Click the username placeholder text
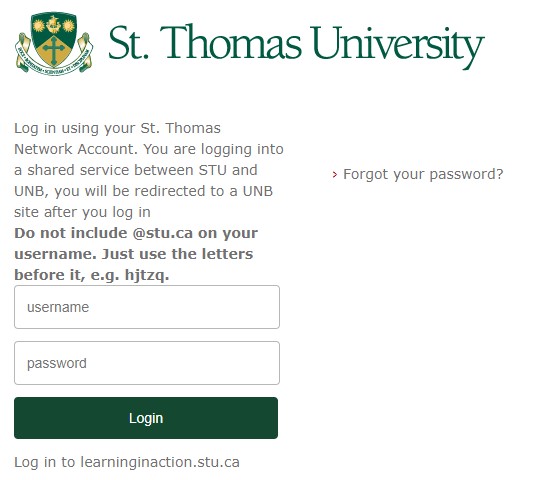Image resolution: width=535 pixels, height=480 pixels. pyautogui.click(x=58, y=307)
